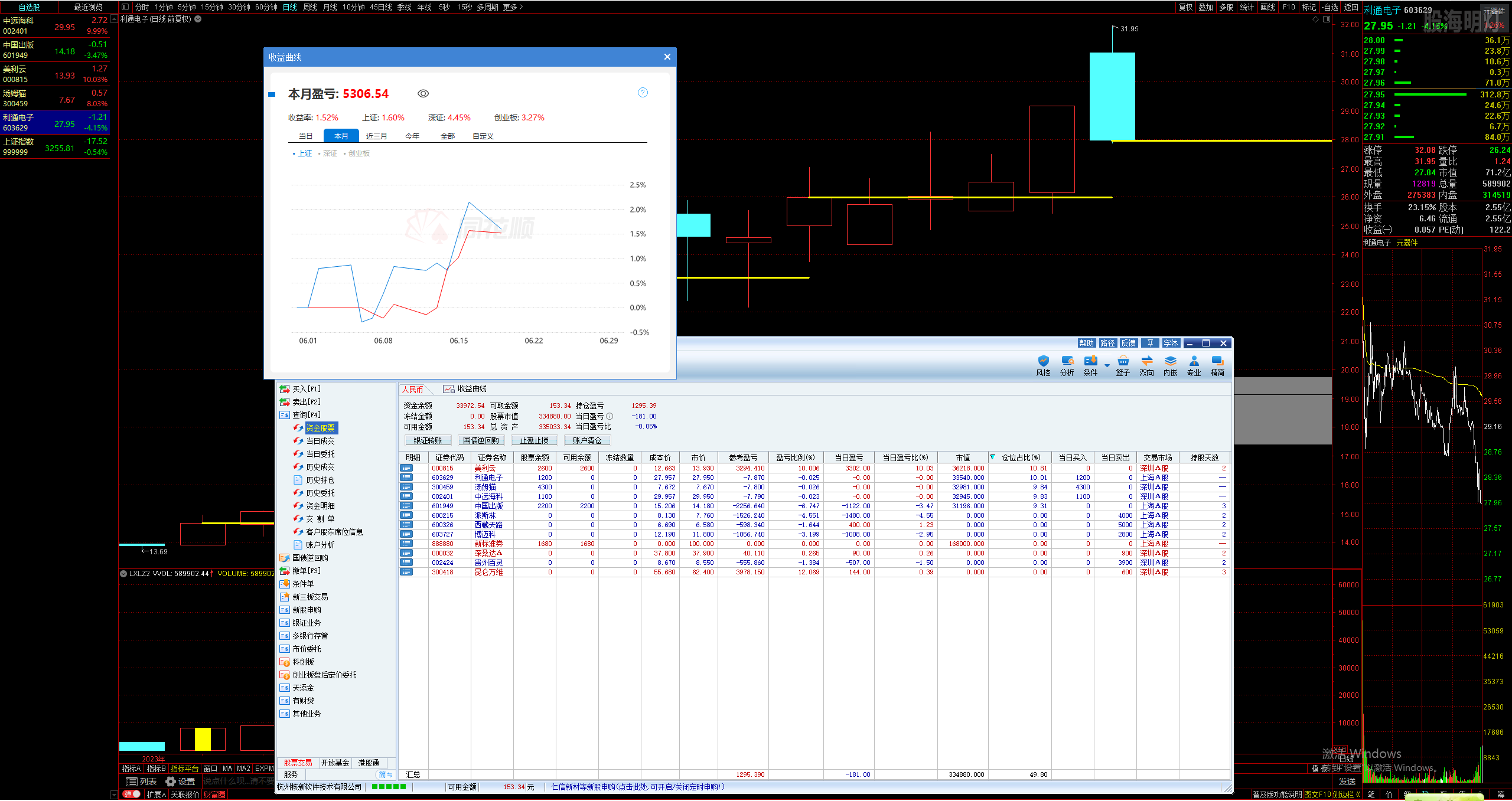Select 汤姆猫 in watchlist
The image size is (1512, 801).
tap(55, 98)
